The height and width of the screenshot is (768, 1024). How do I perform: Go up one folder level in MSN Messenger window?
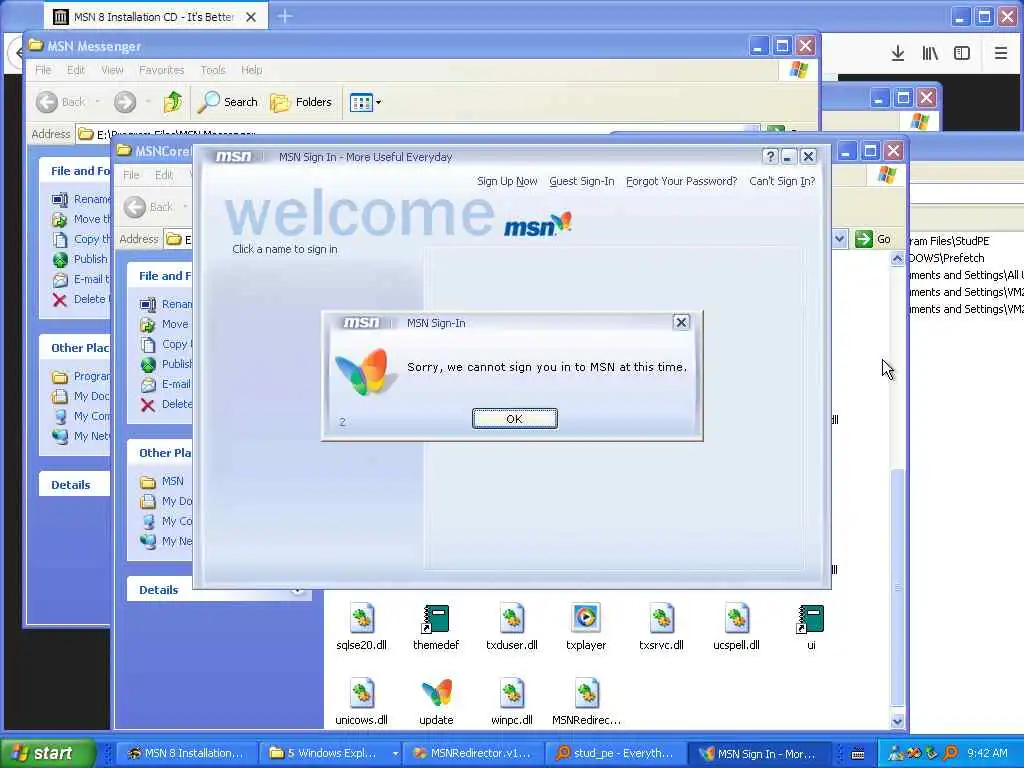coord(173,102)
